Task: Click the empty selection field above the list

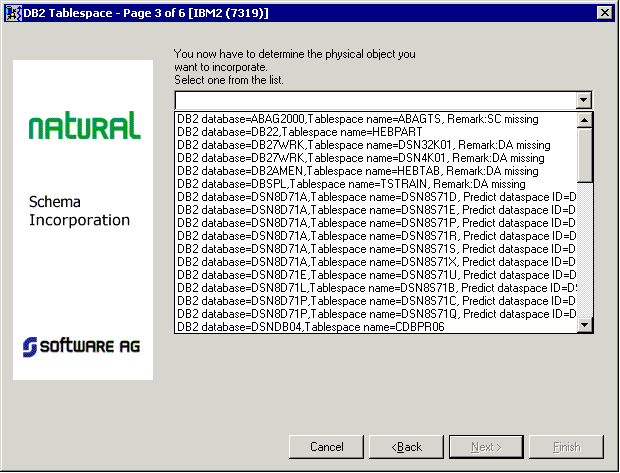Action: tap(374, 100)
